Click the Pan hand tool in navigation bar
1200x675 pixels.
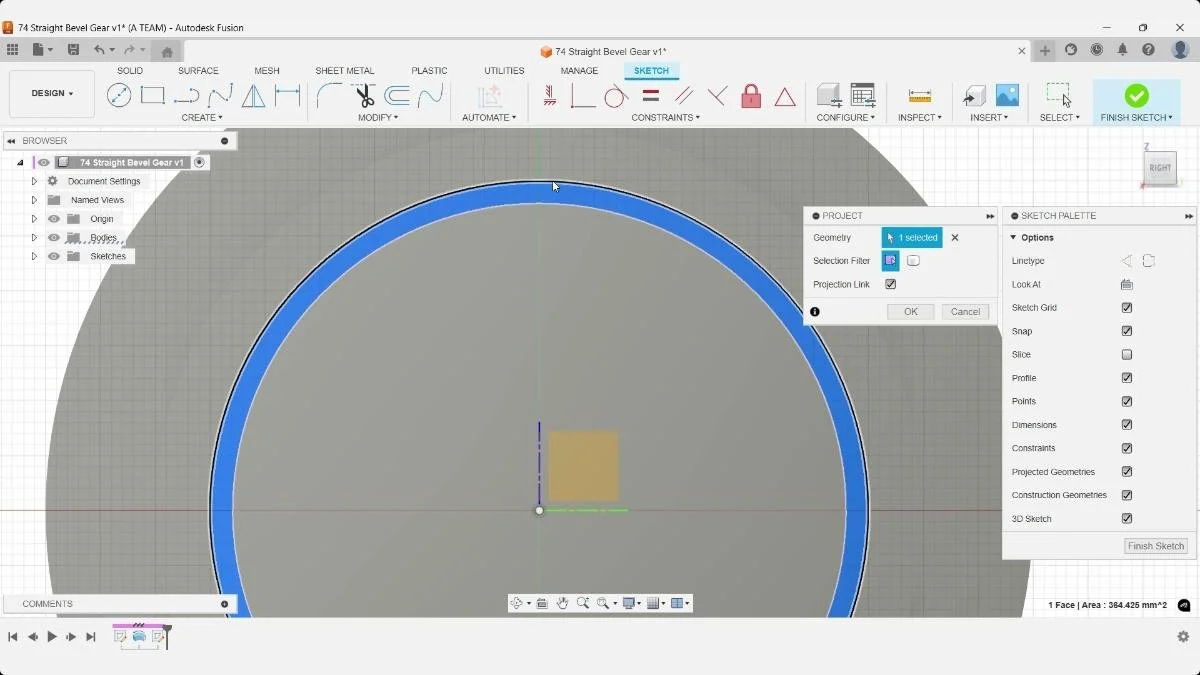coord(562,603)
